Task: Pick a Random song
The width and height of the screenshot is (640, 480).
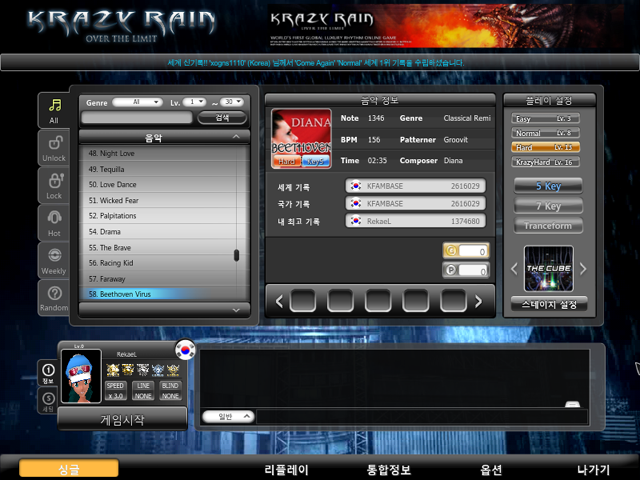Action: point(54,298)
